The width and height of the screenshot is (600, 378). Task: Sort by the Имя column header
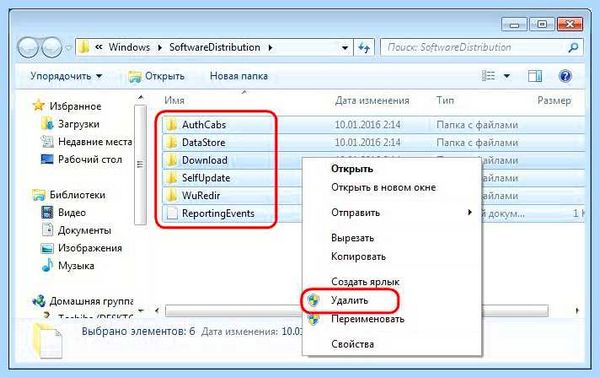(x=174, y=100)
